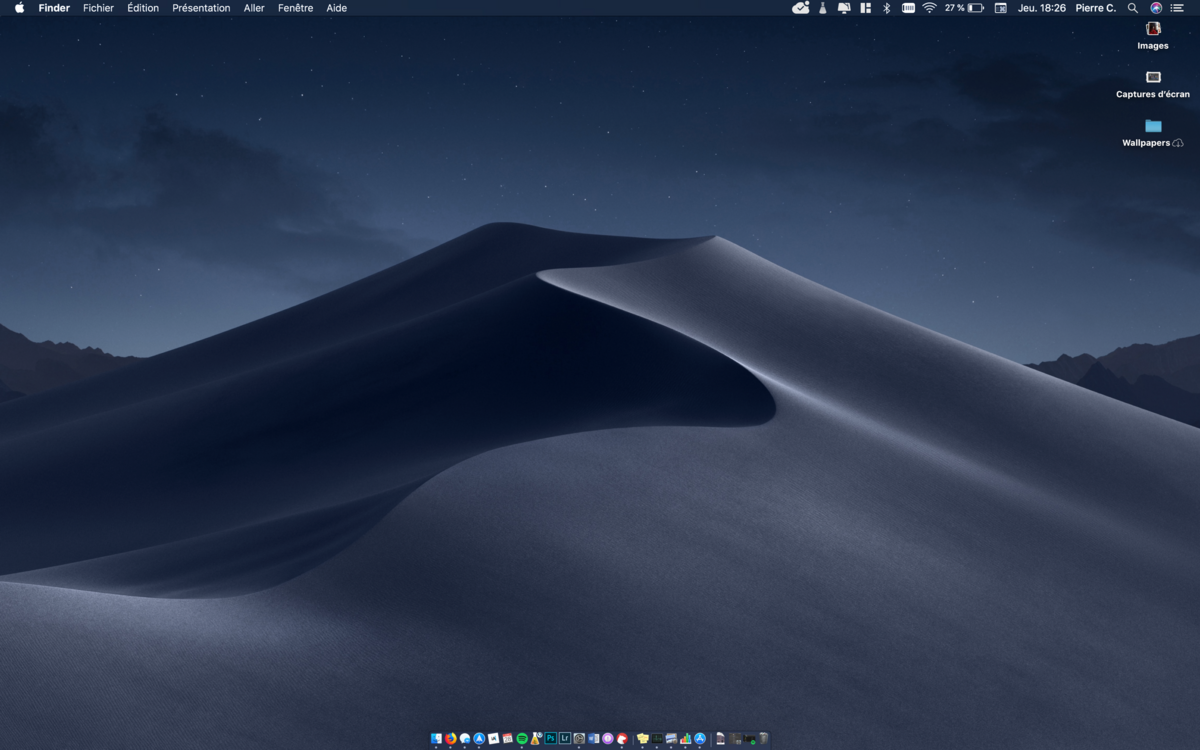Image resolution: width=1200 pixels, height=750 pixels.
Task: Open the Spark mail app in dock
Action: 479,738
